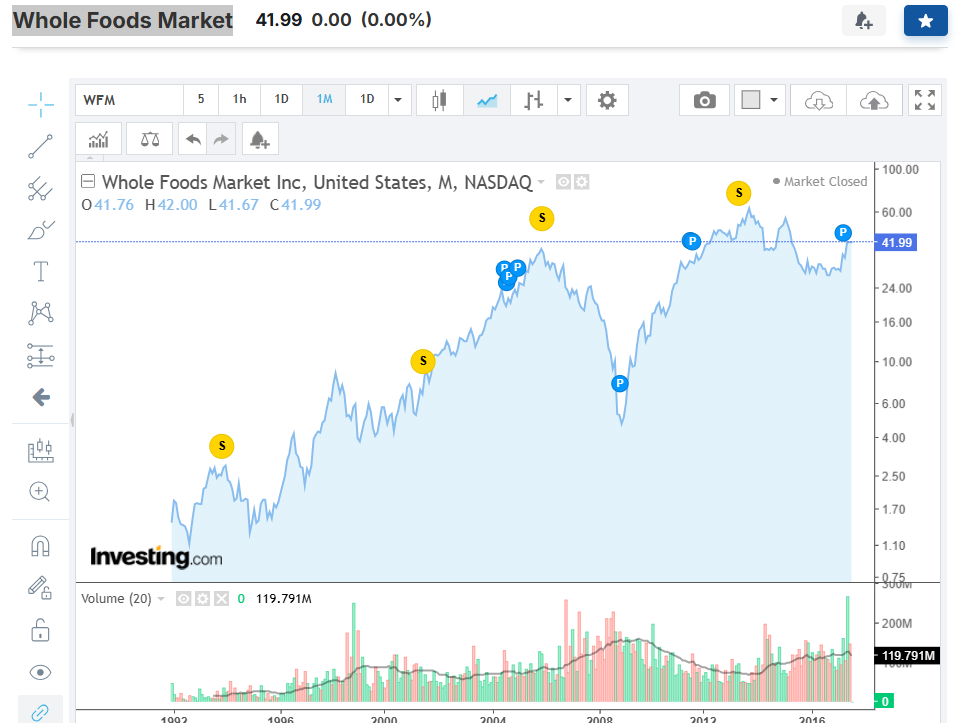Select the text annotation tool
The width and height of the screenshot is (965, 723).
41,271
